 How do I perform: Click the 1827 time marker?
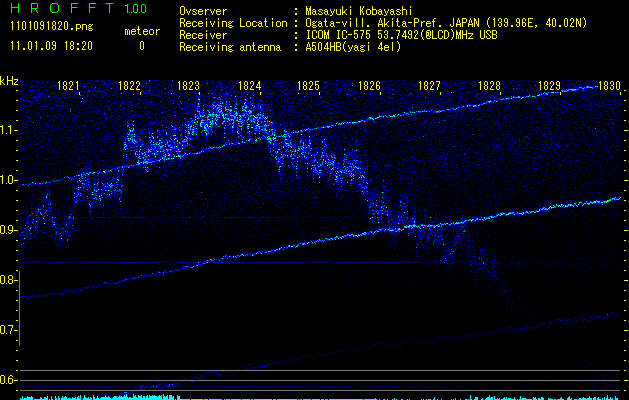[x=429, y=86]
